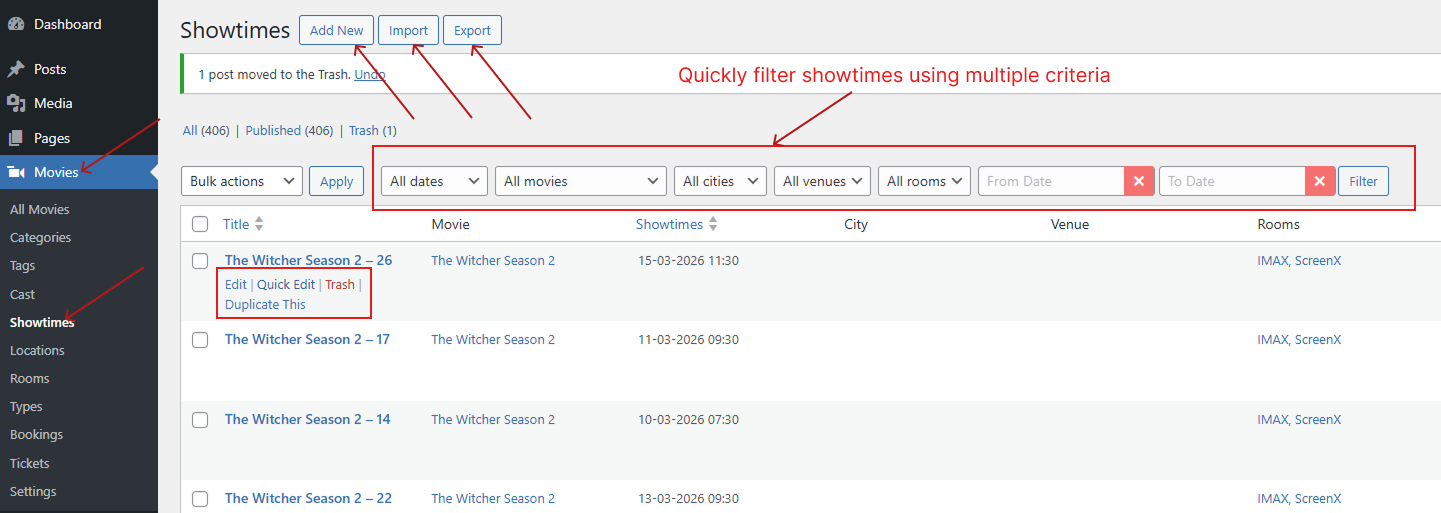Sort by Title using sort arrows

tap(260, 224)
